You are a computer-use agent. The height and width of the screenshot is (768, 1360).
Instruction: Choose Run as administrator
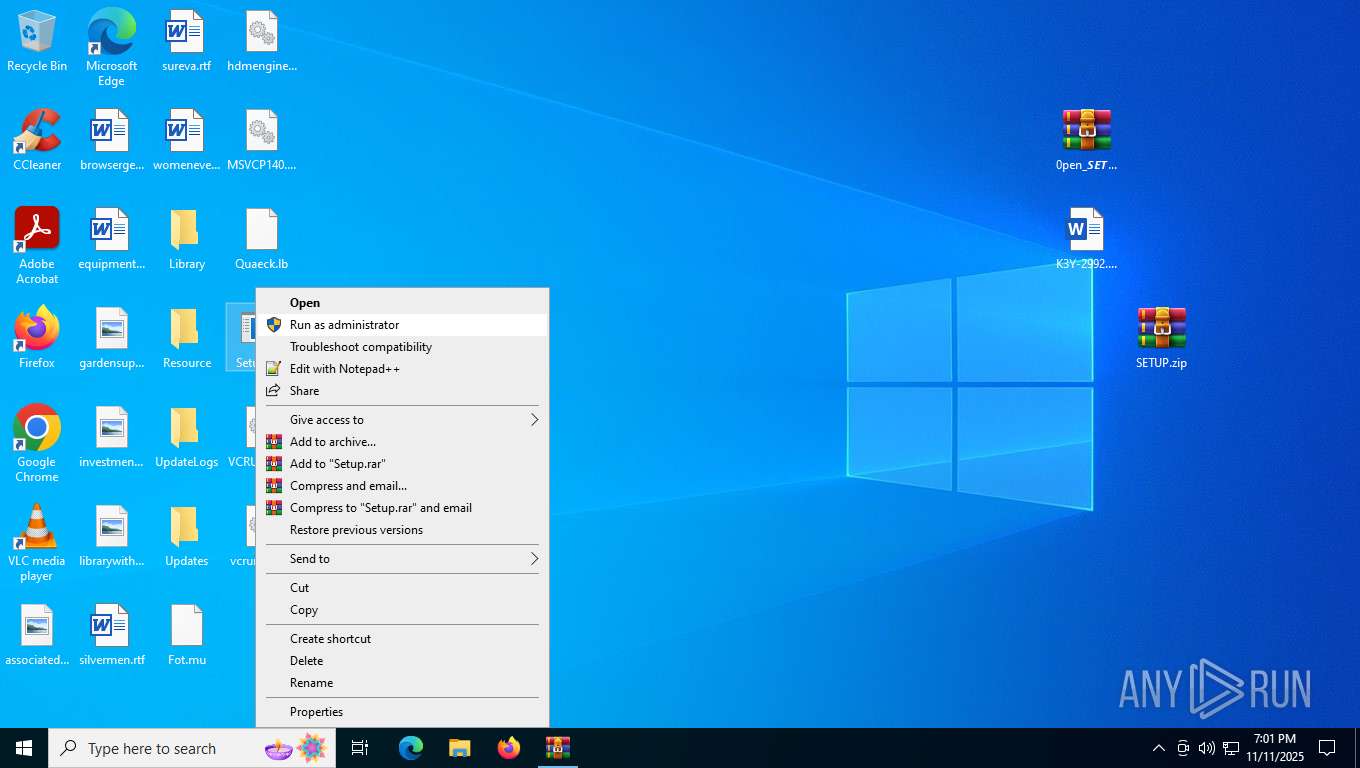[x=402, y=325]
